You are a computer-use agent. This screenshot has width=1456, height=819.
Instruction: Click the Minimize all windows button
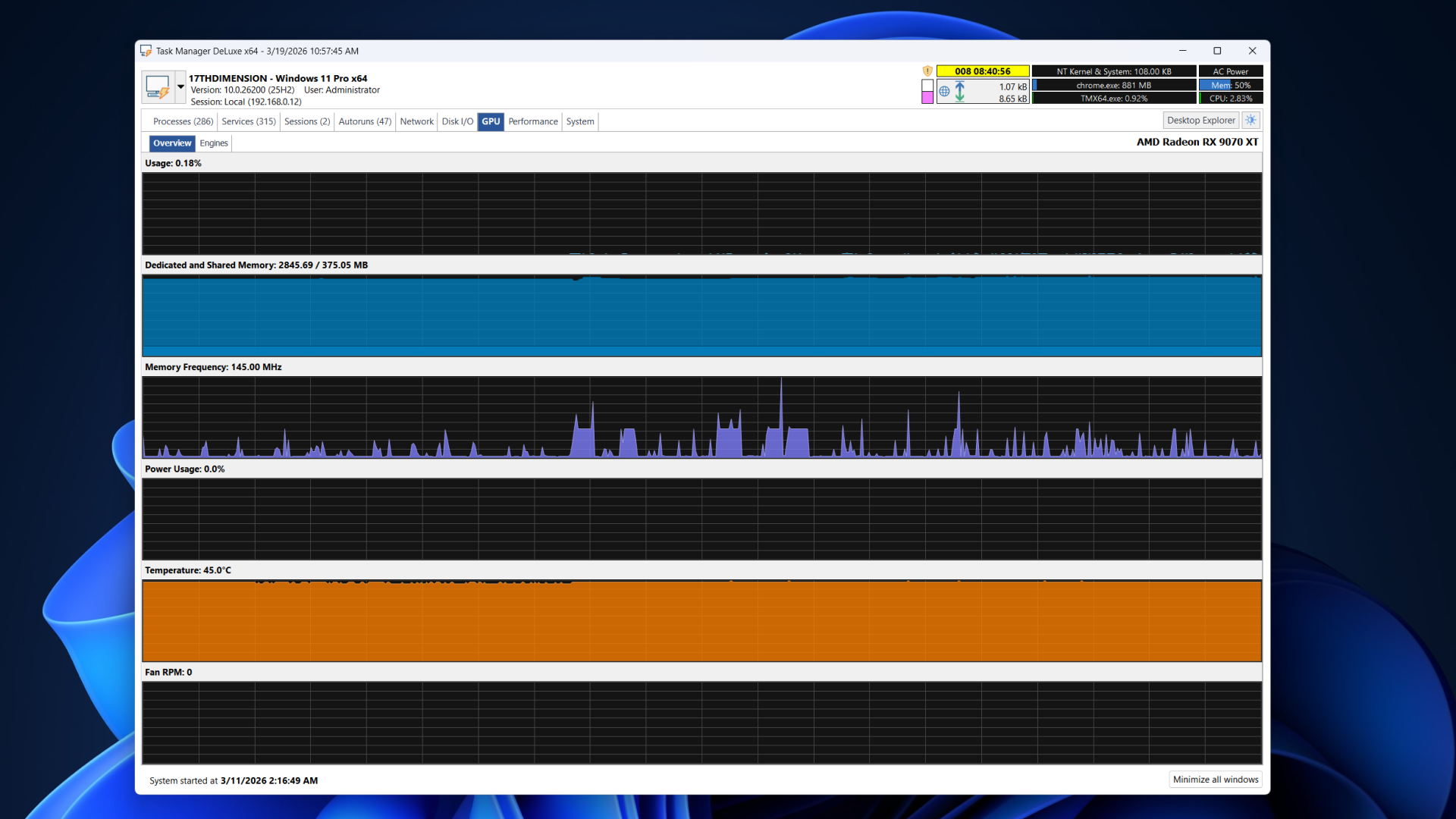click(x=1216, y=780)
